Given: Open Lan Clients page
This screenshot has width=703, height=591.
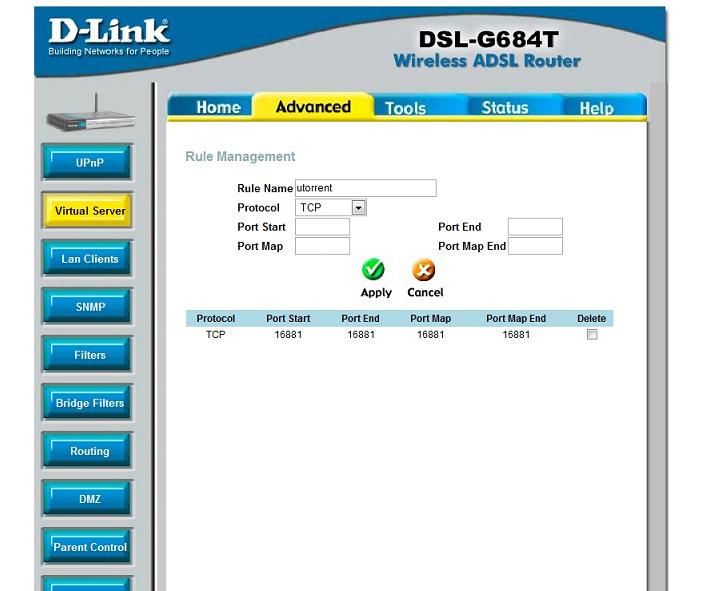Looking at the screenshot, I should 87,258.
